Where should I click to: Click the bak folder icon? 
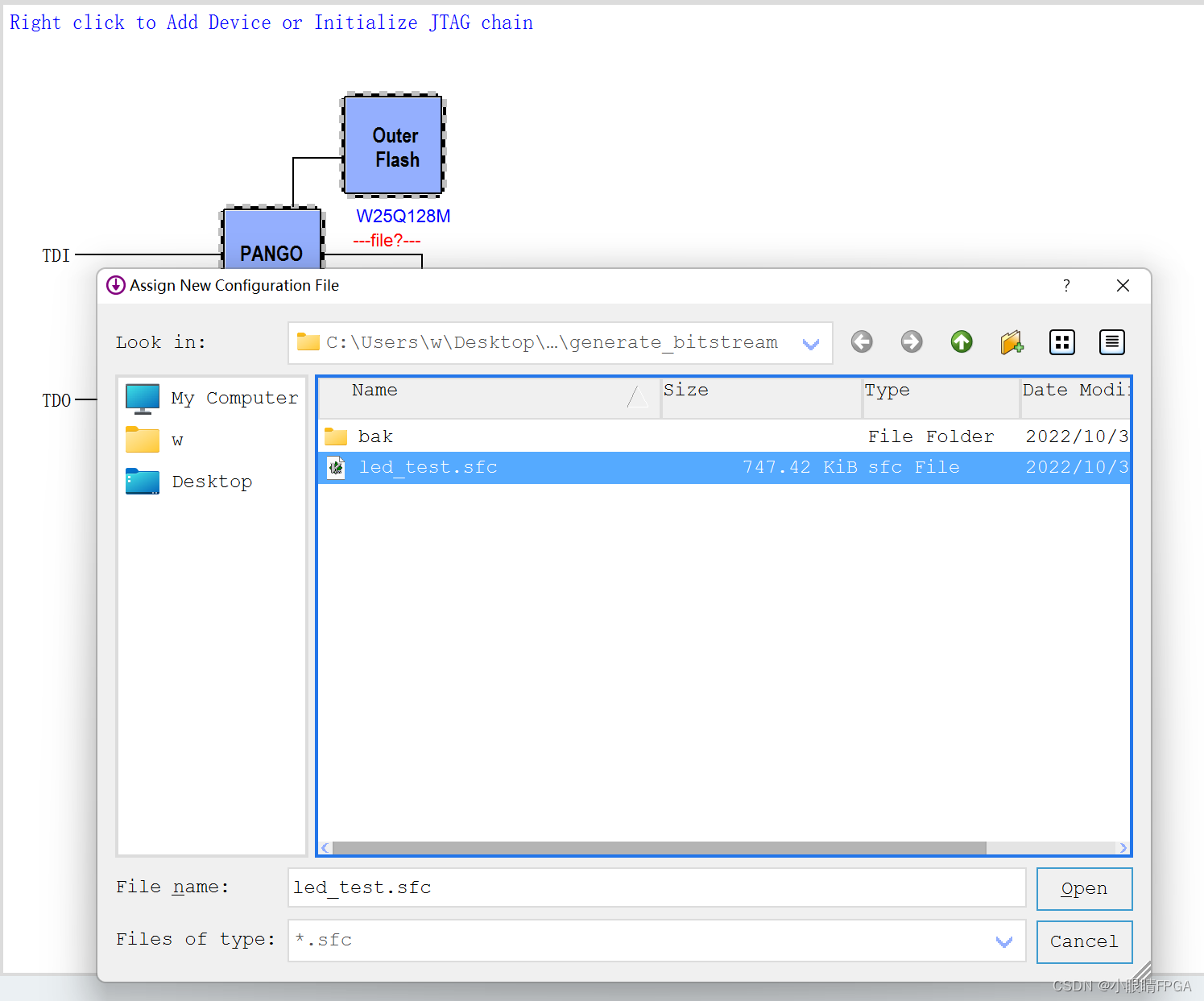[x=336, y=436]
